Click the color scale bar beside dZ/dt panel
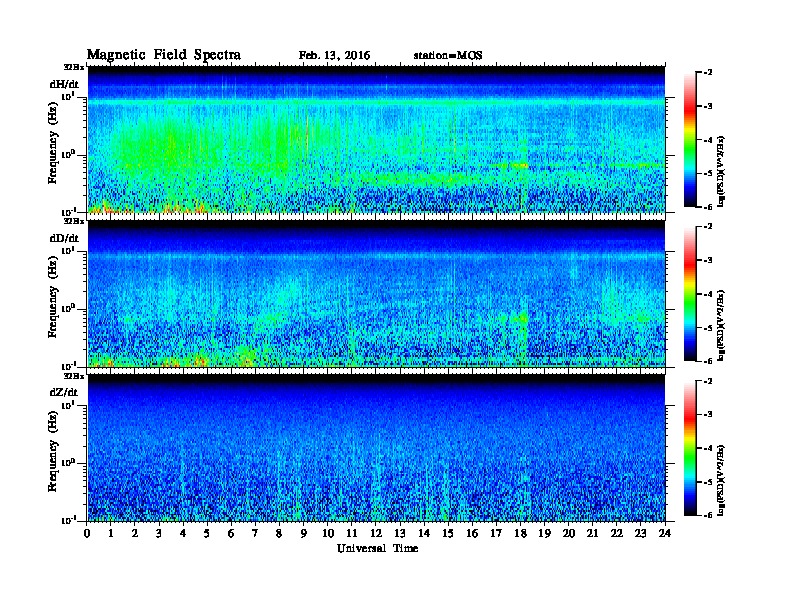792x612 pixels. coord(690,448)
